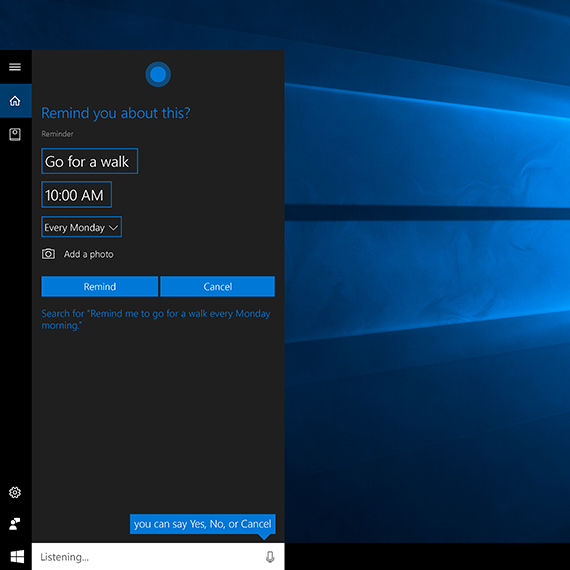Open Cortana settings gear icon
Image resolution: width=570 pixels, height=570 pixels.
tap(15, 493)
